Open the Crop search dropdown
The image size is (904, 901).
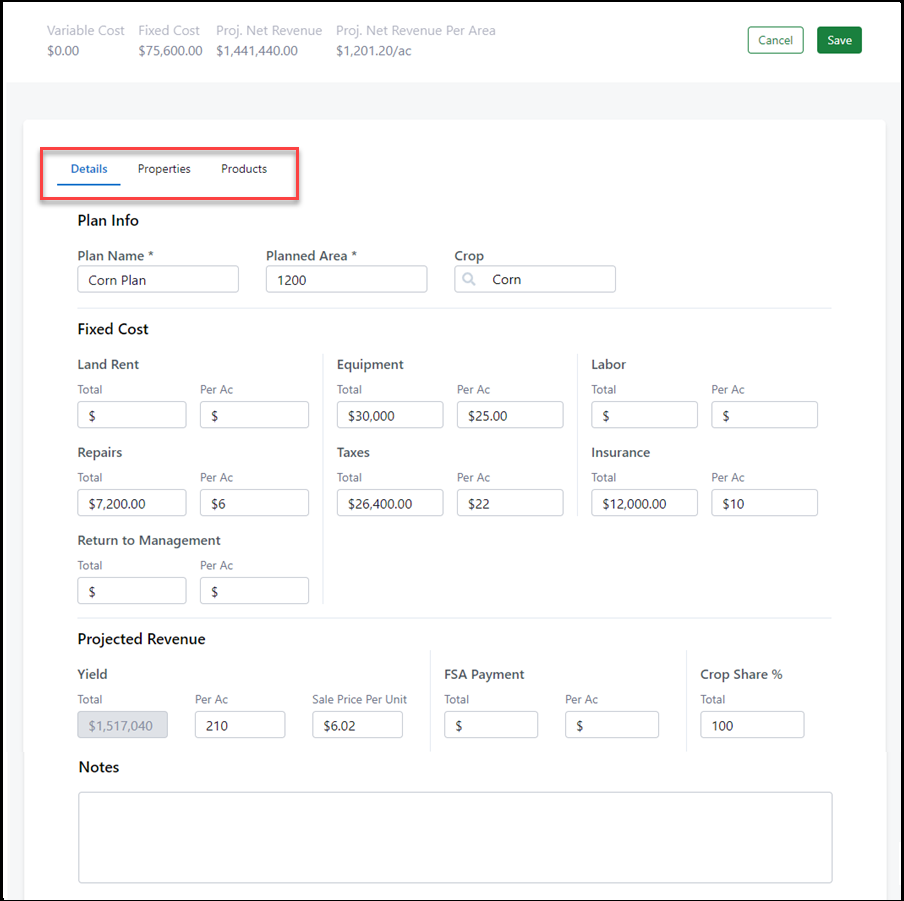[x=545, y=280]
